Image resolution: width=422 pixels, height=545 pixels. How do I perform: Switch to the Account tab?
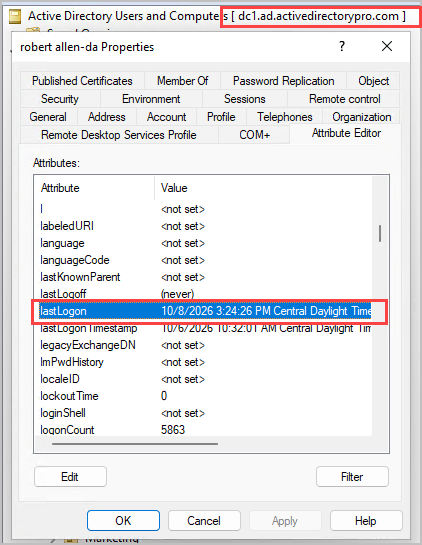167,117
